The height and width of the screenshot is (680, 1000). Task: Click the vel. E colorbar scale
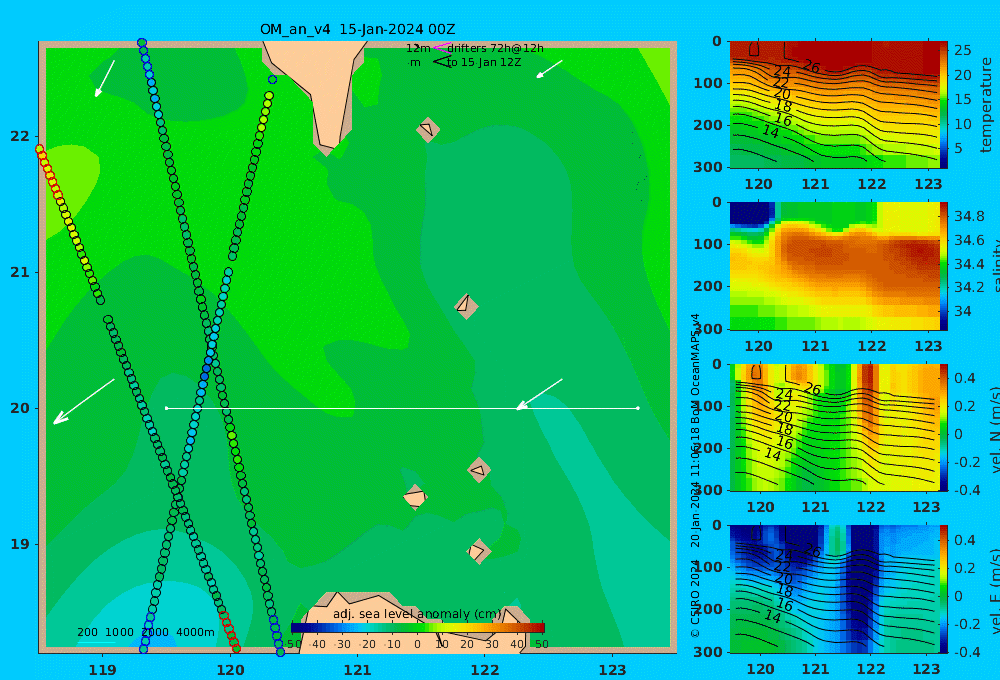point(943,589)
